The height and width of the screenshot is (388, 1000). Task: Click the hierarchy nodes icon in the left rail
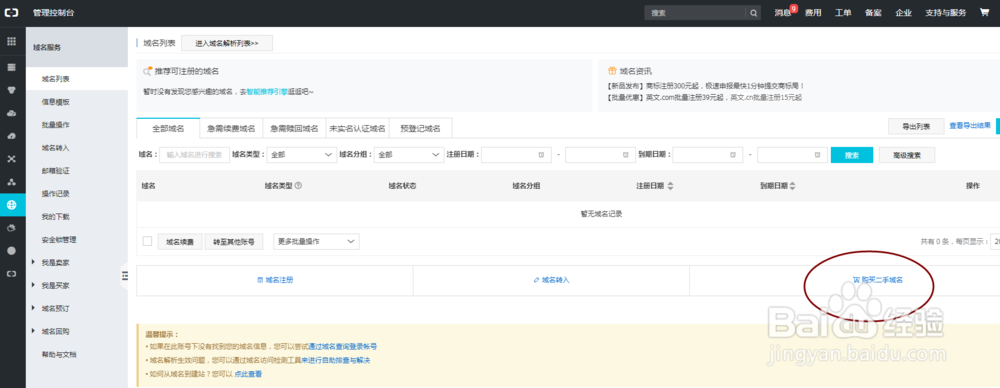pyautogui.click(x=11, y=182)
